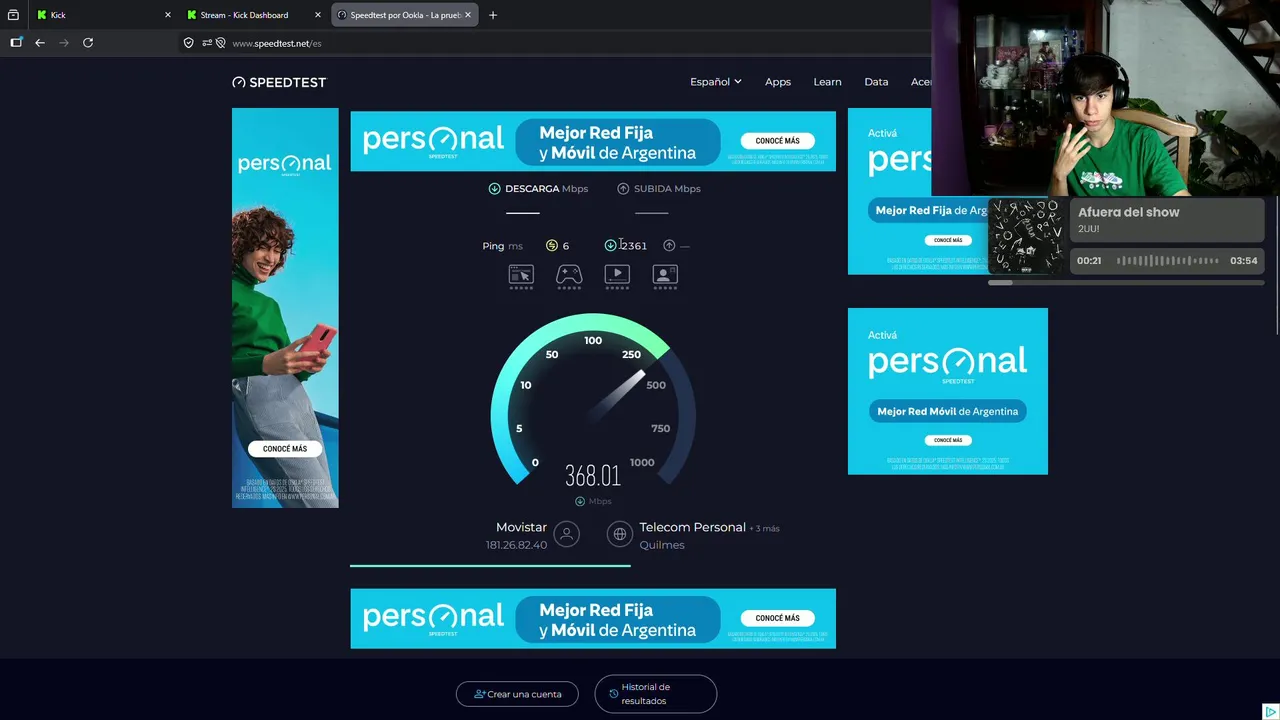Open the Apps menu item

(x=778, y=82)
